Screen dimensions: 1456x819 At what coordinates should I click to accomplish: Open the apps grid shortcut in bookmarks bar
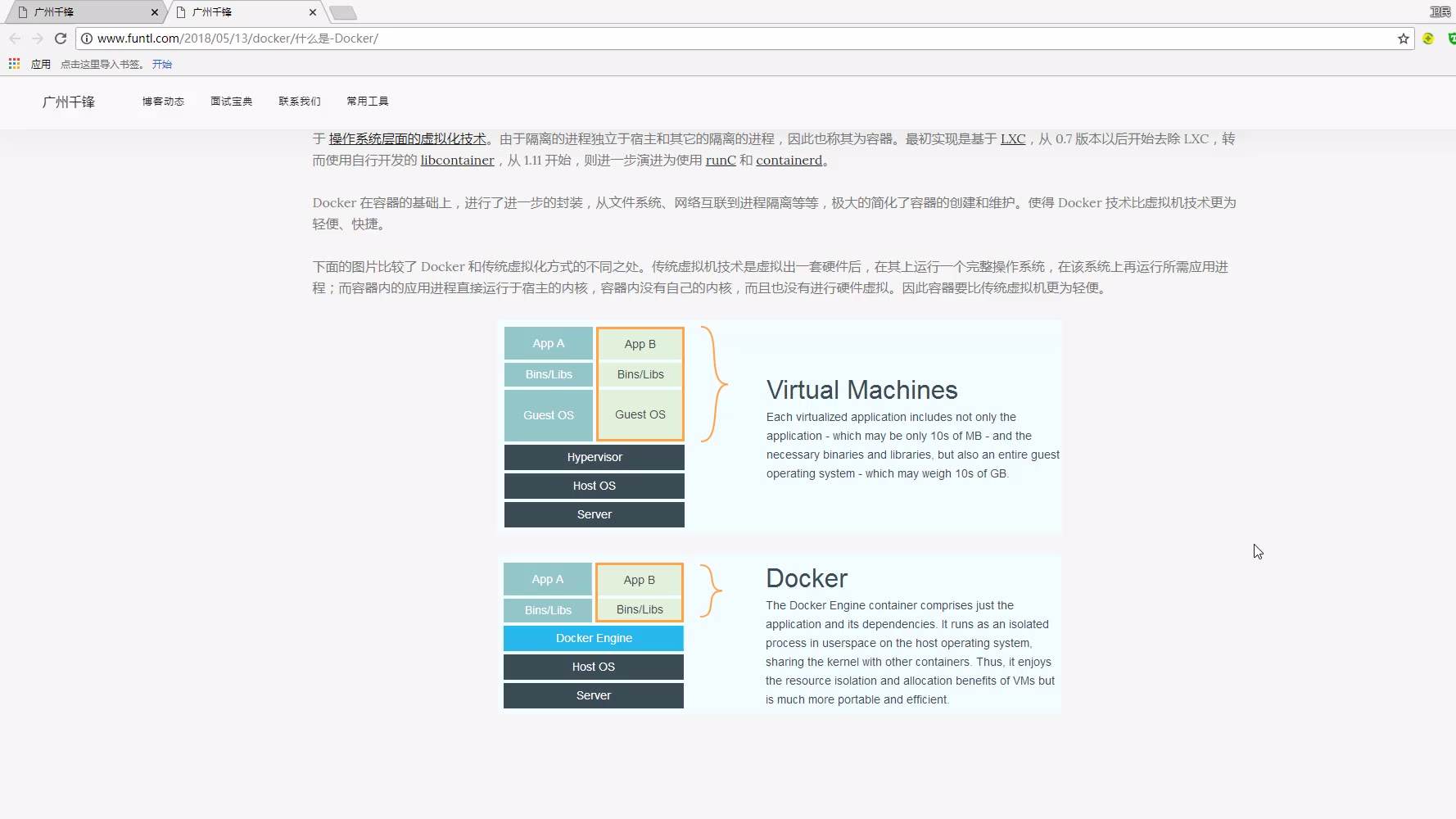(14, 64)
